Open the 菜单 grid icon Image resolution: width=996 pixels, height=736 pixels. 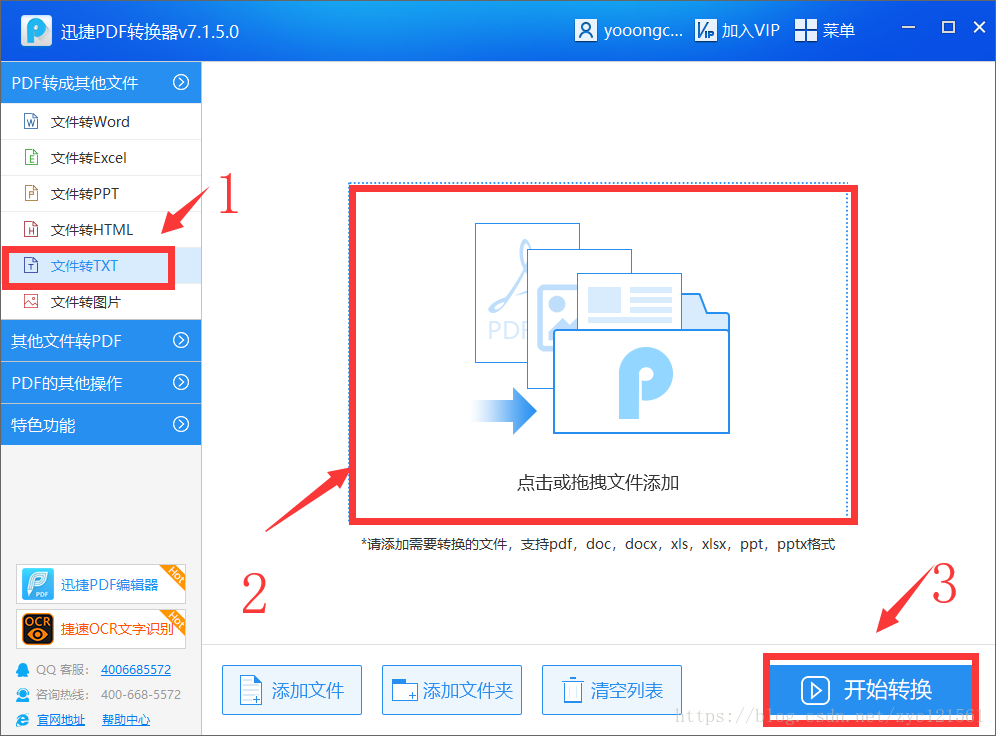pos(805,30)
